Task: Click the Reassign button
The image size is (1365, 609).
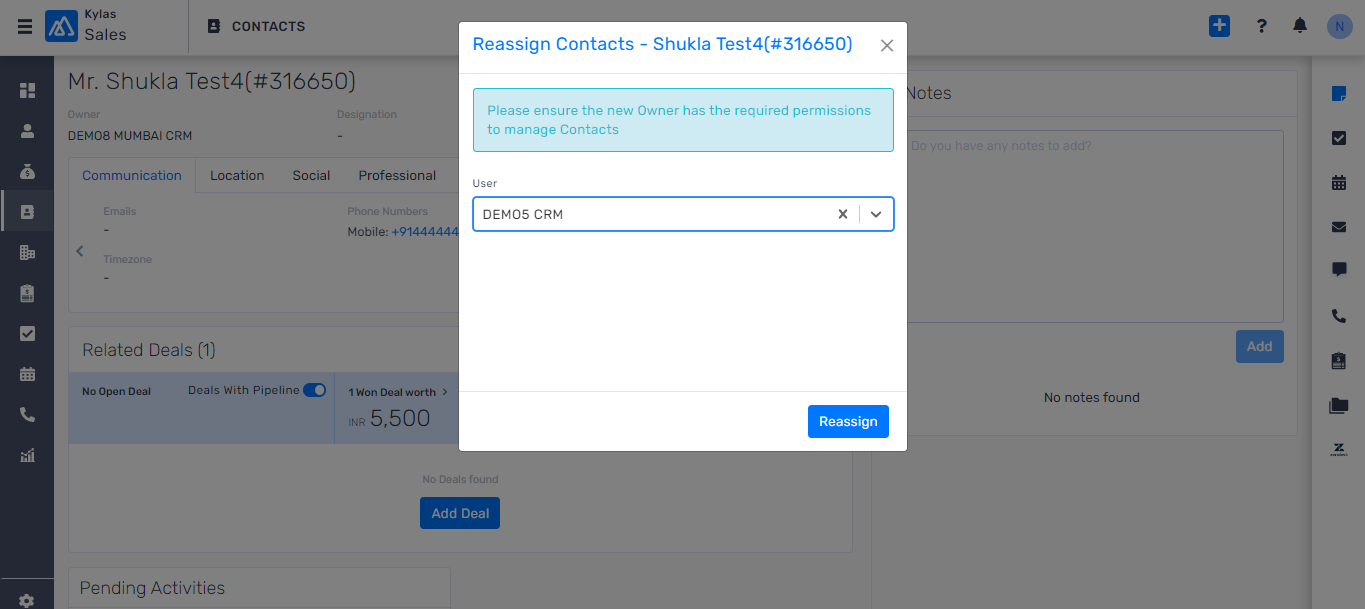Action: pos(848,421)
